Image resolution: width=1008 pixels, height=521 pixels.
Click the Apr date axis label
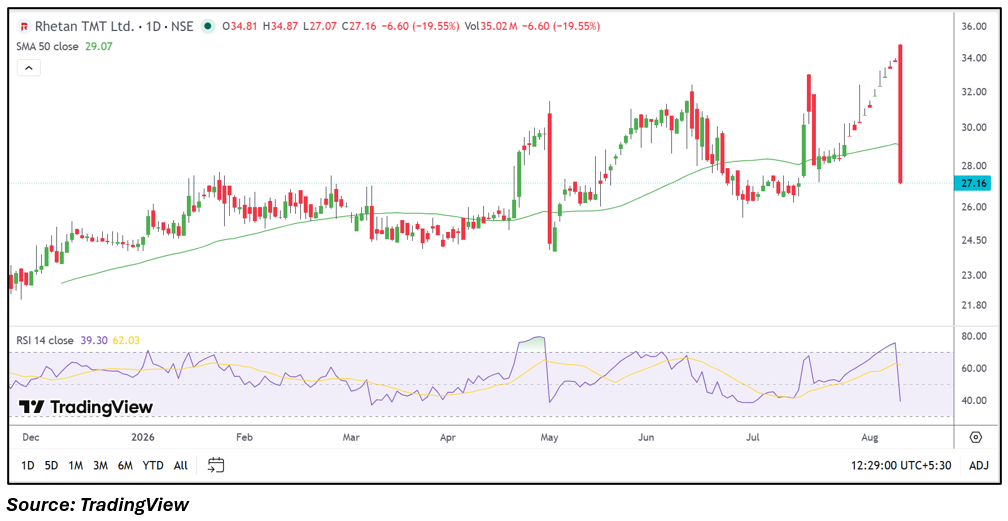[x=448, y=437]
